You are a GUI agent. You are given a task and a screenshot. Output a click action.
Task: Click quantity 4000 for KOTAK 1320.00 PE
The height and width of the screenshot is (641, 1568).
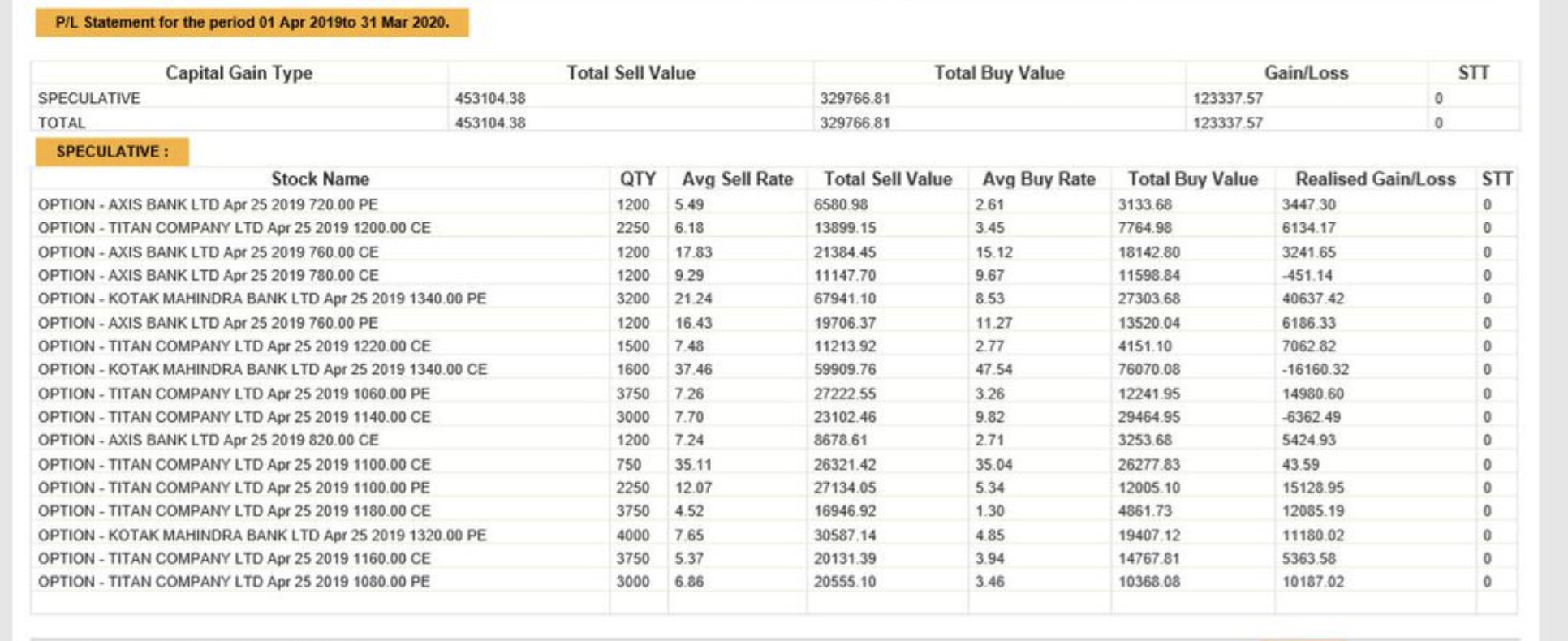click(x=632, y=536)
